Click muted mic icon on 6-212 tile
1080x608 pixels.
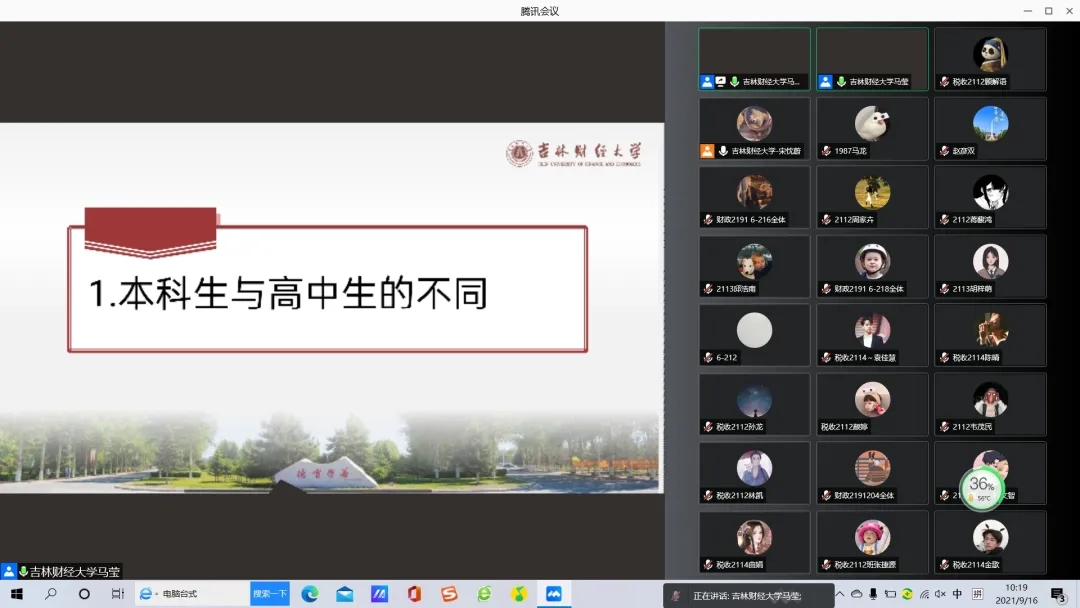(708, 358)
